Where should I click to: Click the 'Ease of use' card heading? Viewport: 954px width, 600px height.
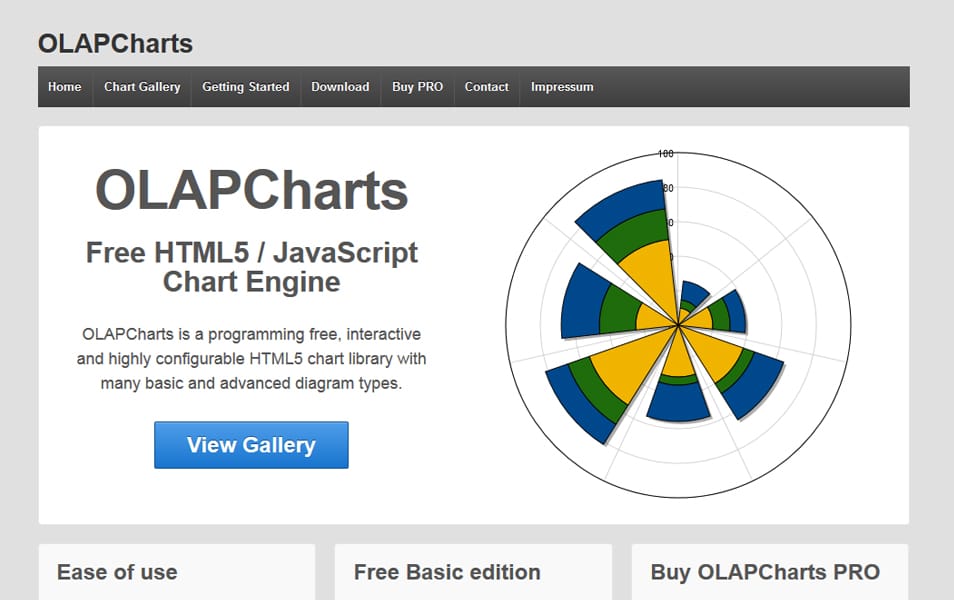click(x=117, y=572)
